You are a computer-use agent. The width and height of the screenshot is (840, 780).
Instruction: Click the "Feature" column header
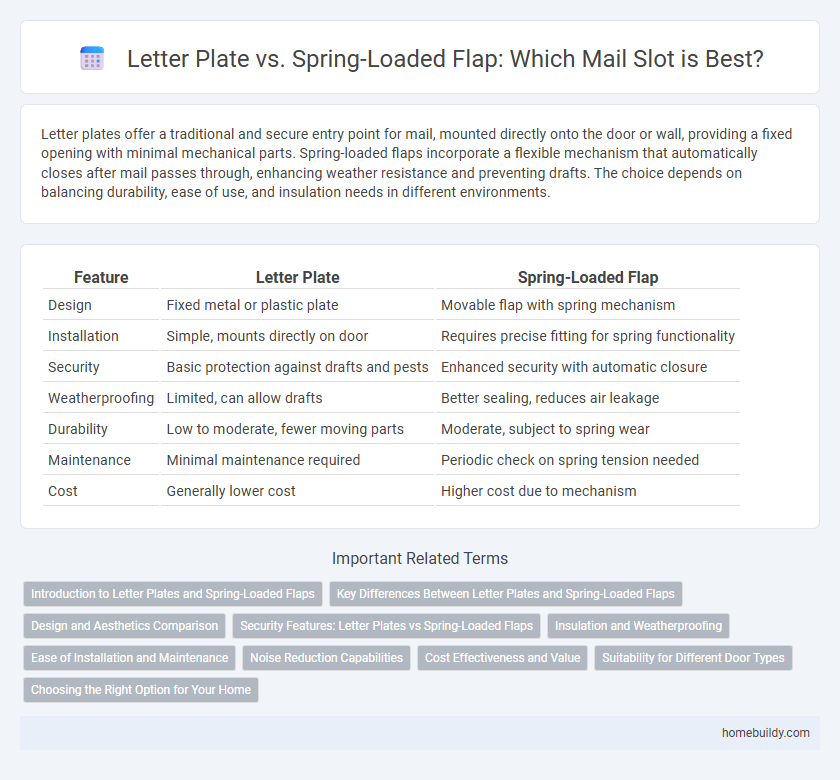[x=100, y=277]
